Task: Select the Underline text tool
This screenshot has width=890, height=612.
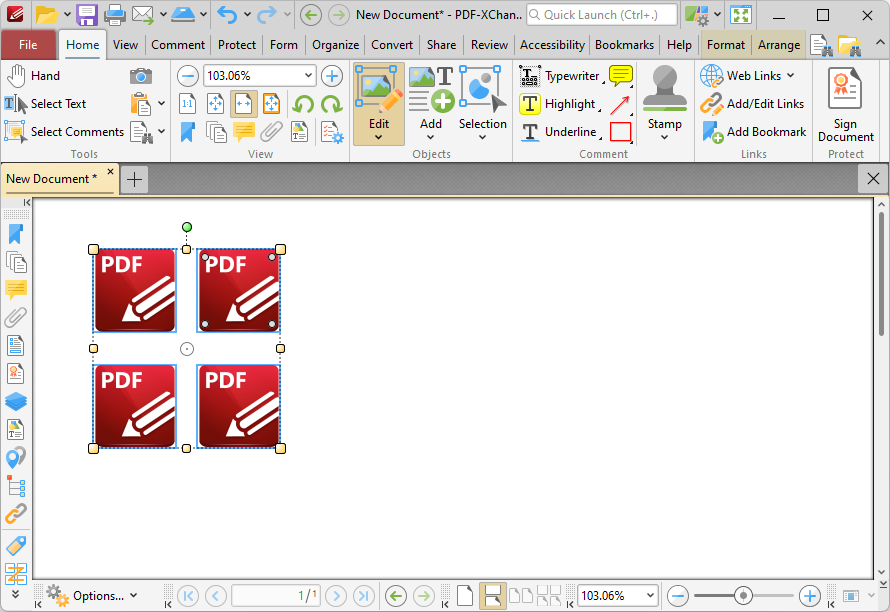Action: pyautogui.click(x=559, y=132)
